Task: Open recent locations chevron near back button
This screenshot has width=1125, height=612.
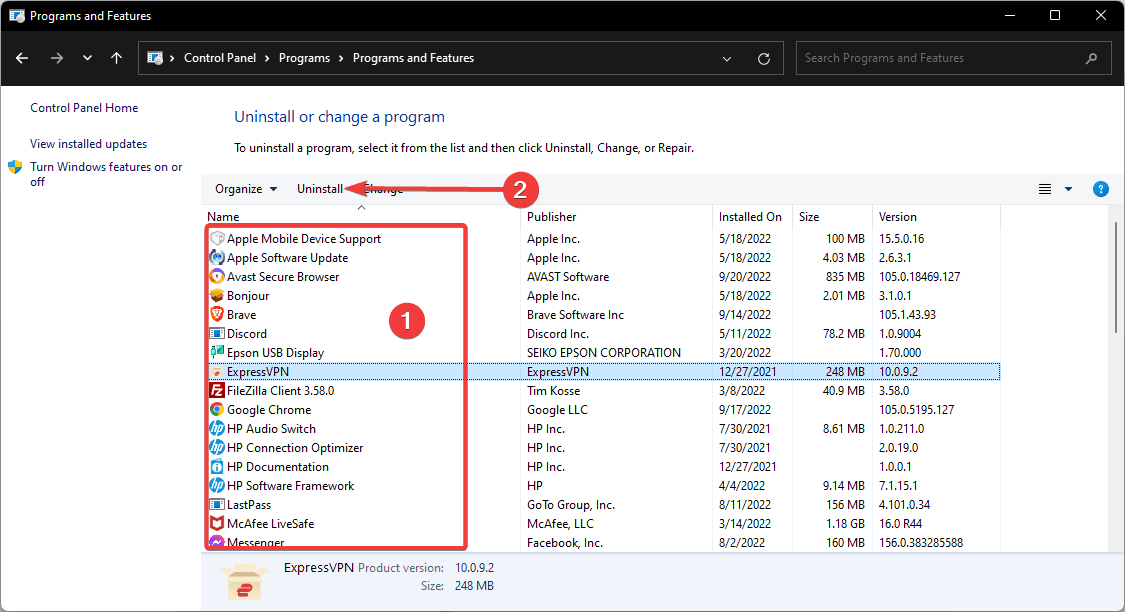Action: (x=88, y=58)
